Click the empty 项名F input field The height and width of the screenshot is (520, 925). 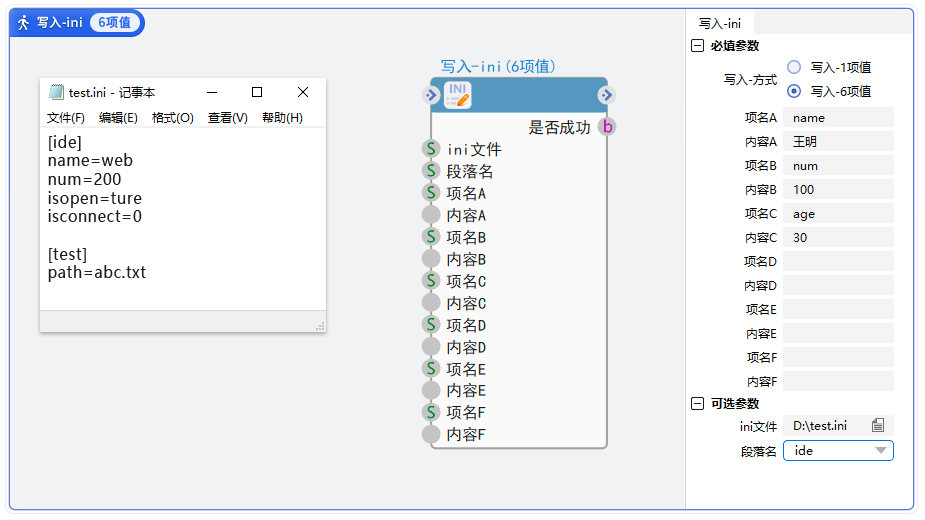(x=838, y=357)
